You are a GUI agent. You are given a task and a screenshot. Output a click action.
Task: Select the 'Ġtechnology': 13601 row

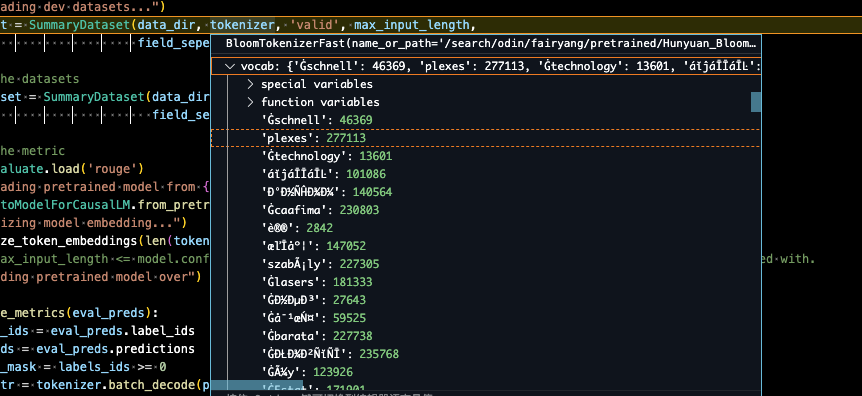(486, 156)
